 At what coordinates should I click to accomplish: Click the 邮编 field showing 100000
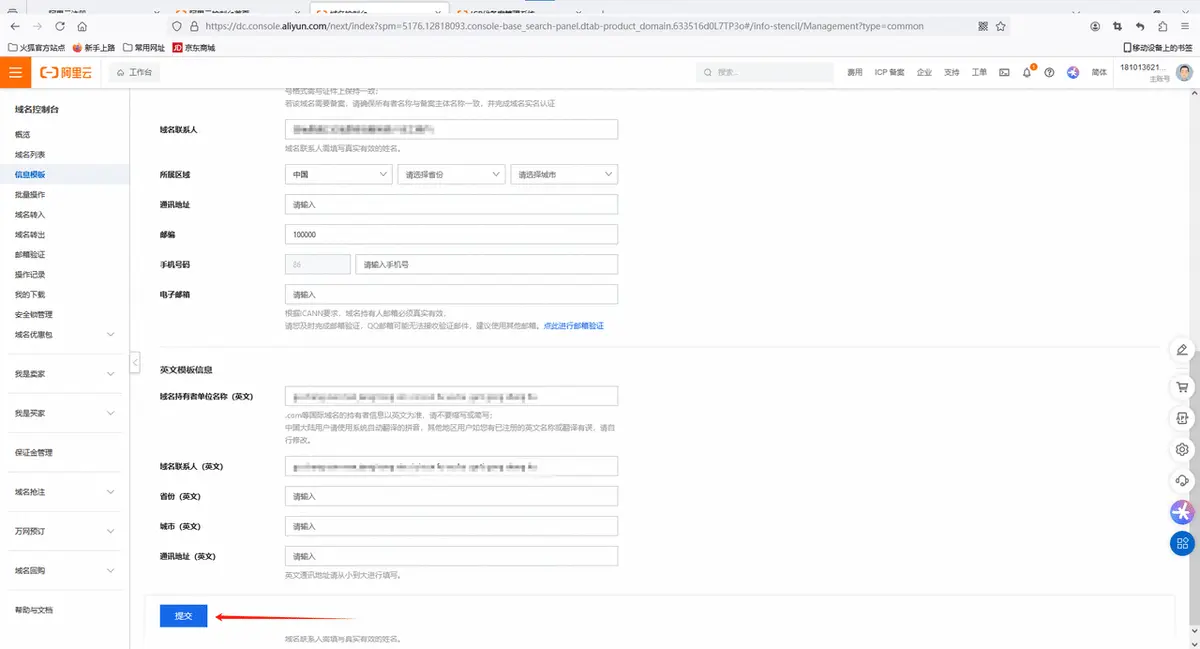[x=451, y=234]
